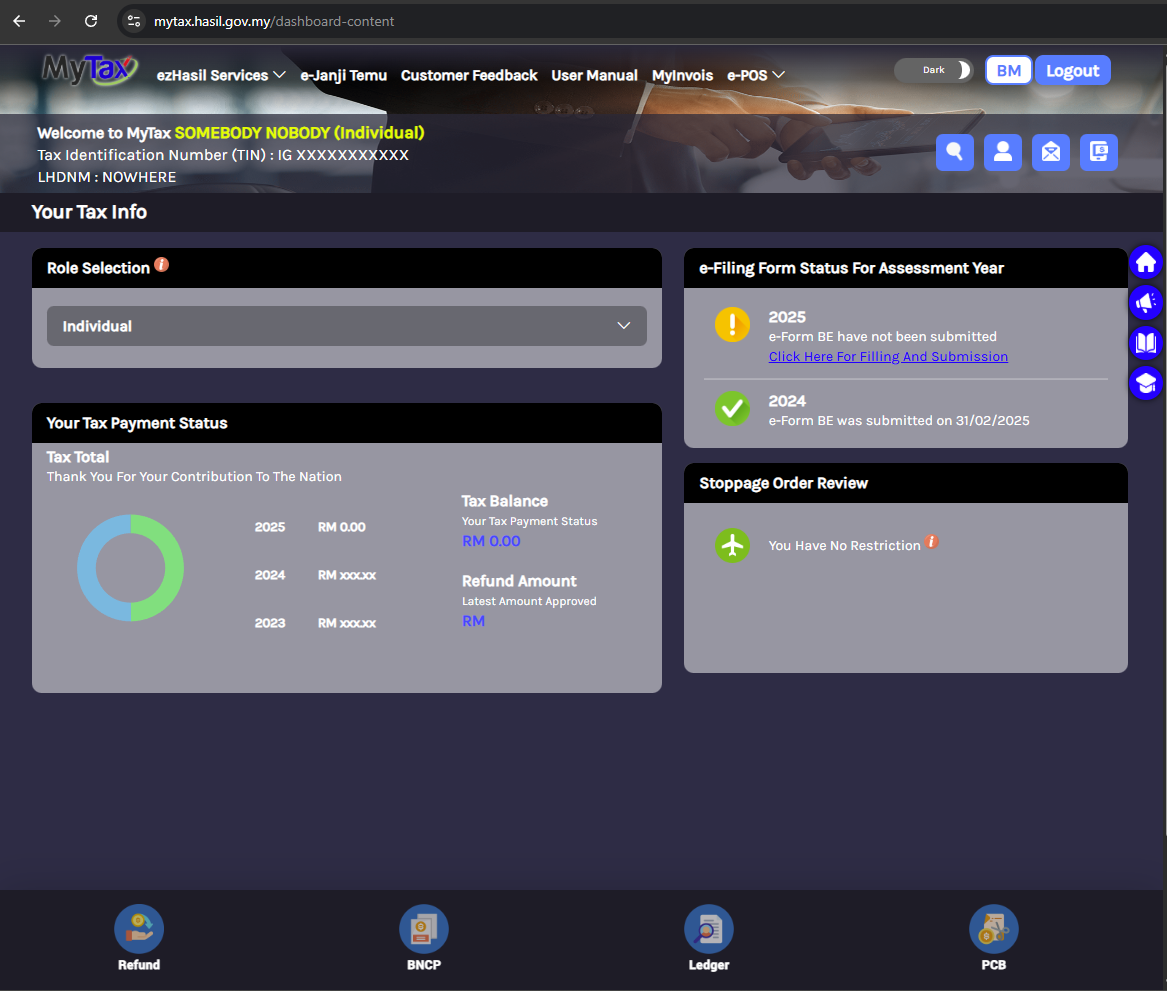The width and height of the screenshot is (1167, 991).
Task: Click the Tax Identification Number text
Action: pos(223,155)
